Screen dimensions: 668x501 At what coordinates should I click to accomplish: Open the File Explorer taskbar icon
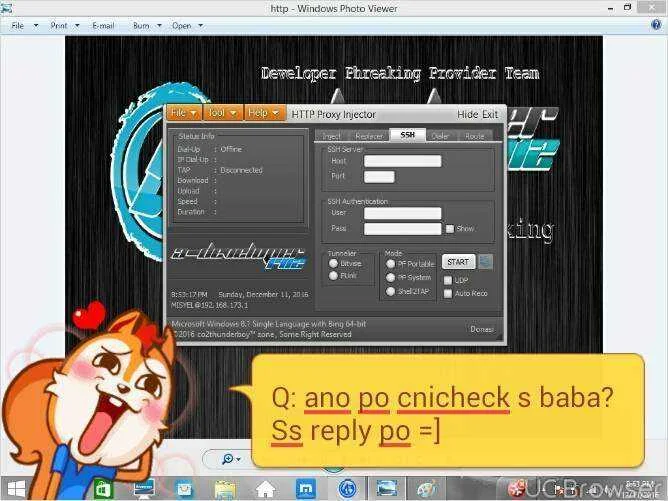click(x=225, y=489)
